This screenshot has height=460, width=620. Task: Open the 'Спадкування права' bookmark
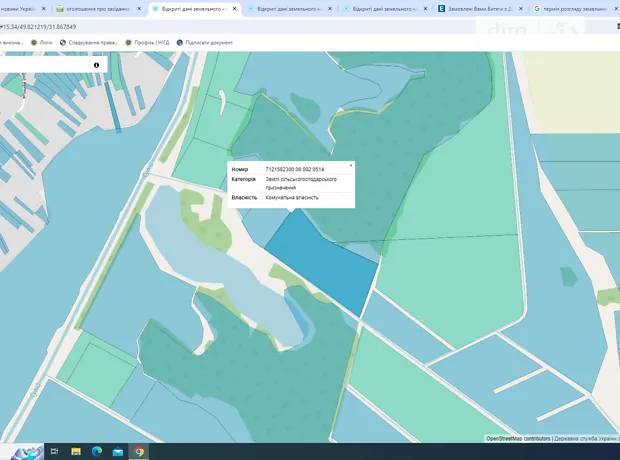(x=90, y=43)
